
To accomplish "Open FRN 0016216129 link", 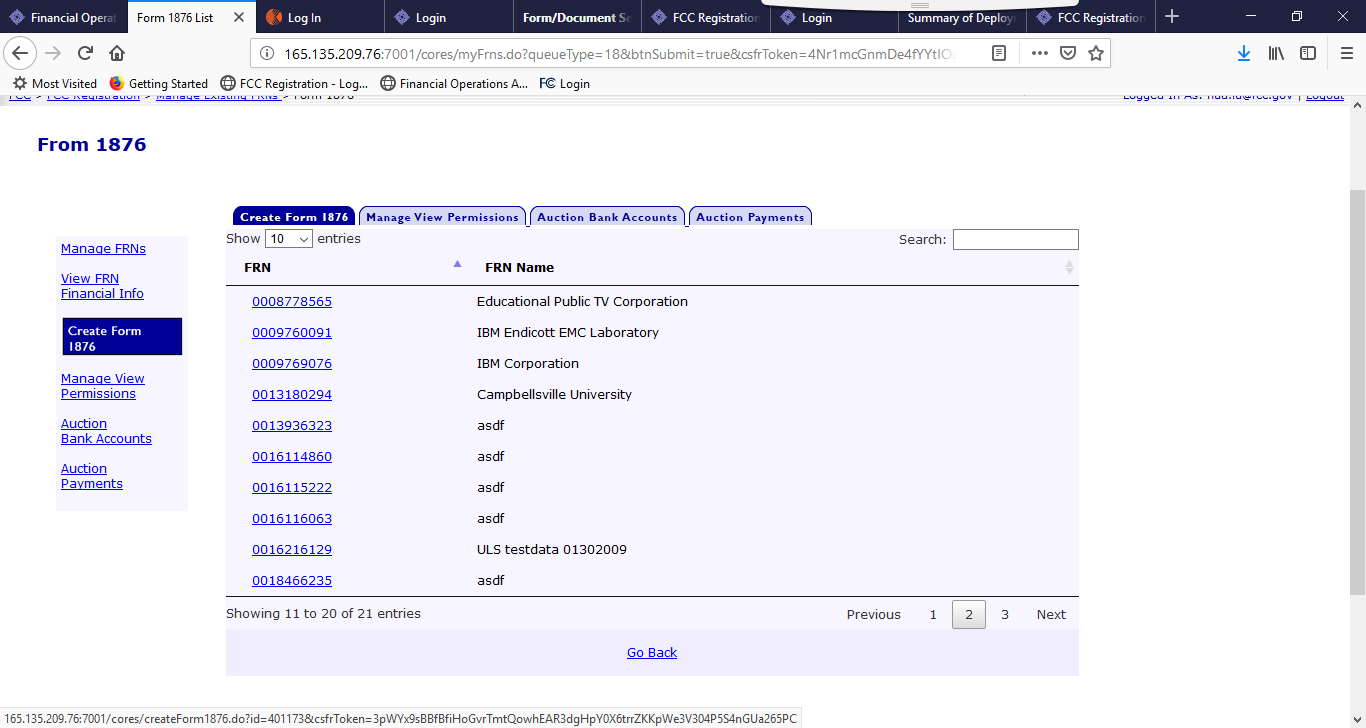I will 292,550.
